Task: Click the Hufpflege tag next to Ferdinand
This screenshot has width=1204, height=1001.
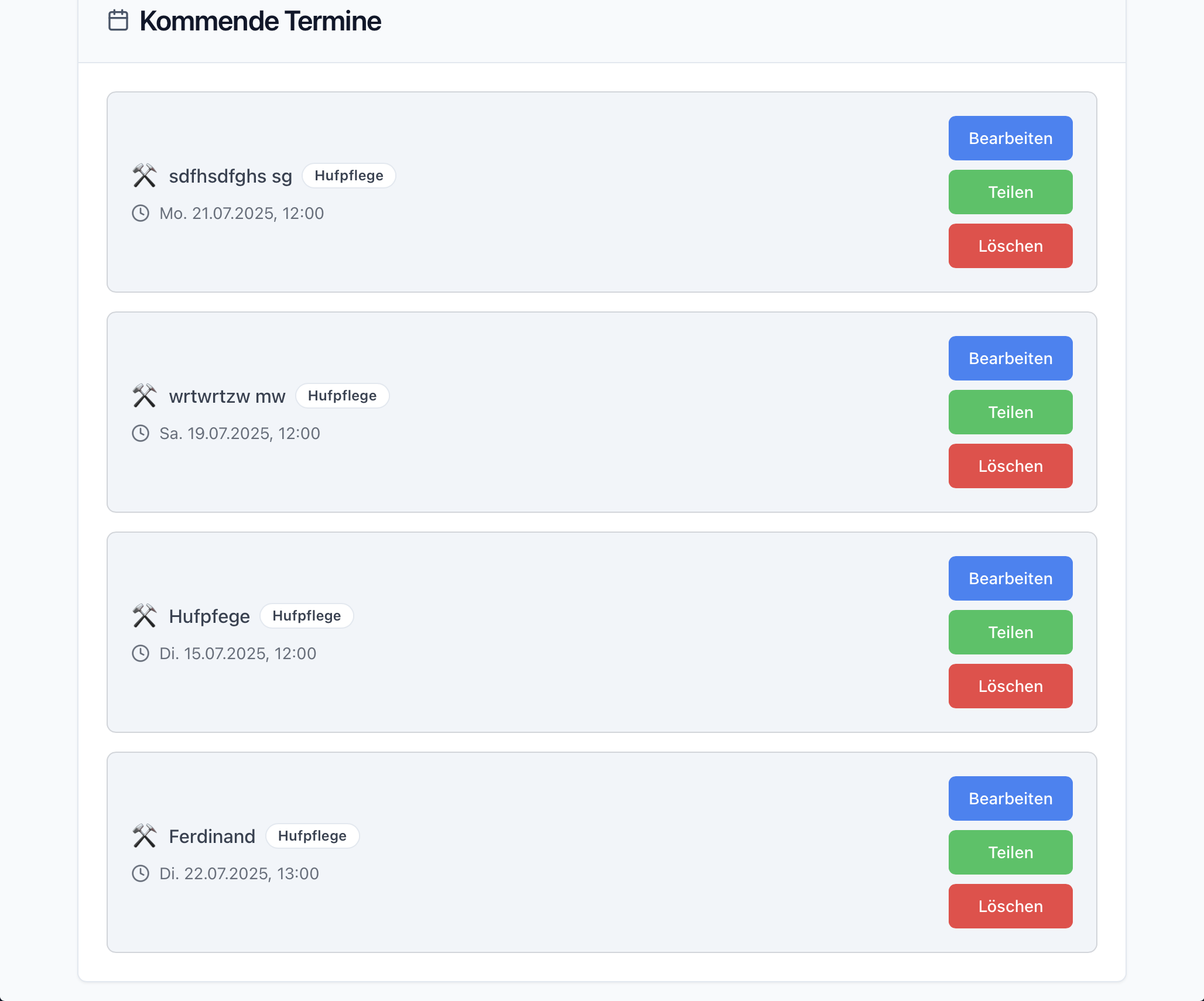Action: pyautogui.click(x=312, y=836)
